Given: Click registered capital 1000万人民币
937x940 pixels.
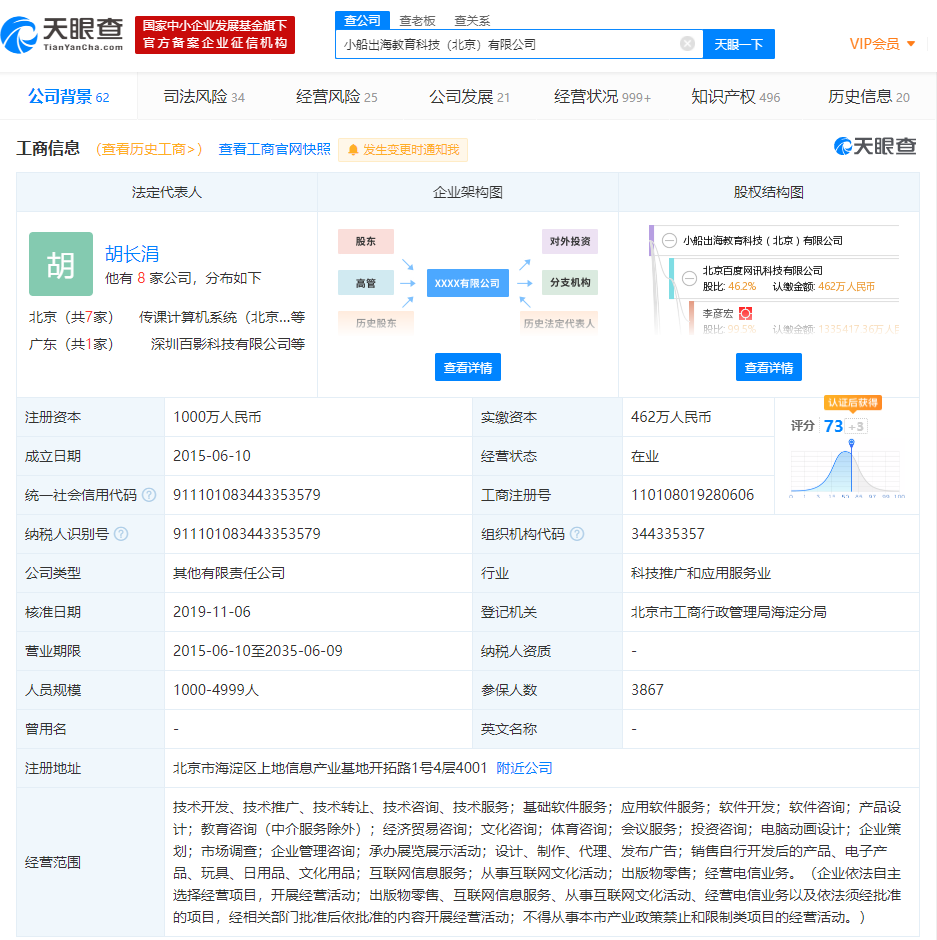Looking at the screenshot, I should (217, 417).
